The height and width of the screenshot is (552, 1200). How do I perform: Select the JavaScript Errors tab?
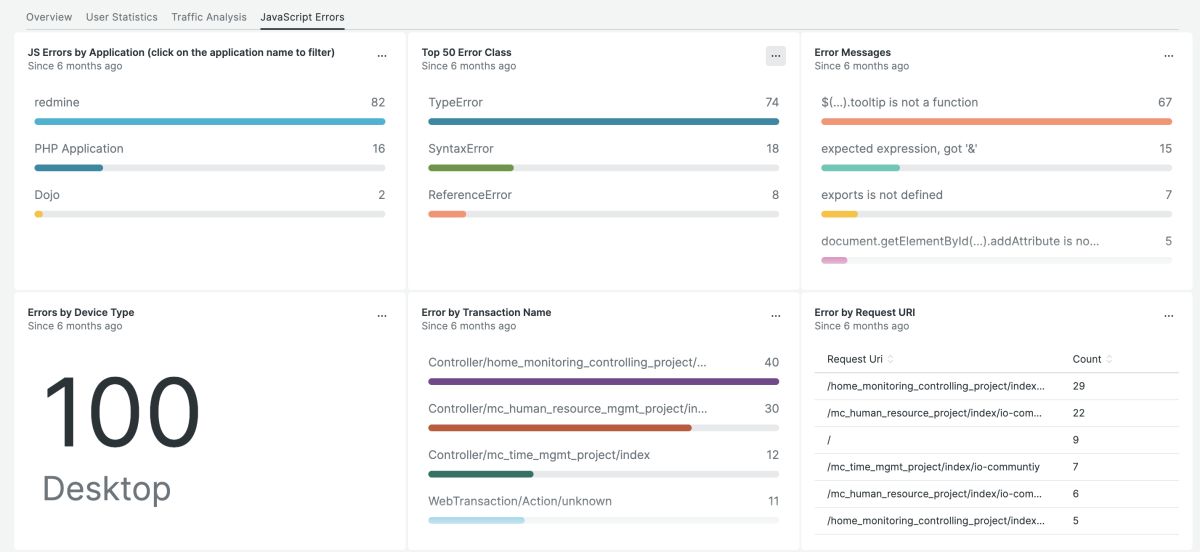(x=302, y=17)
